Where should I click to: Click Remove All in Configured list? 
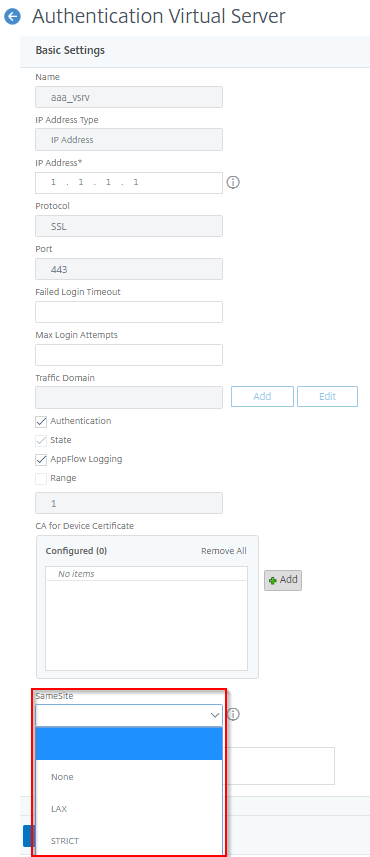[224, 551]
